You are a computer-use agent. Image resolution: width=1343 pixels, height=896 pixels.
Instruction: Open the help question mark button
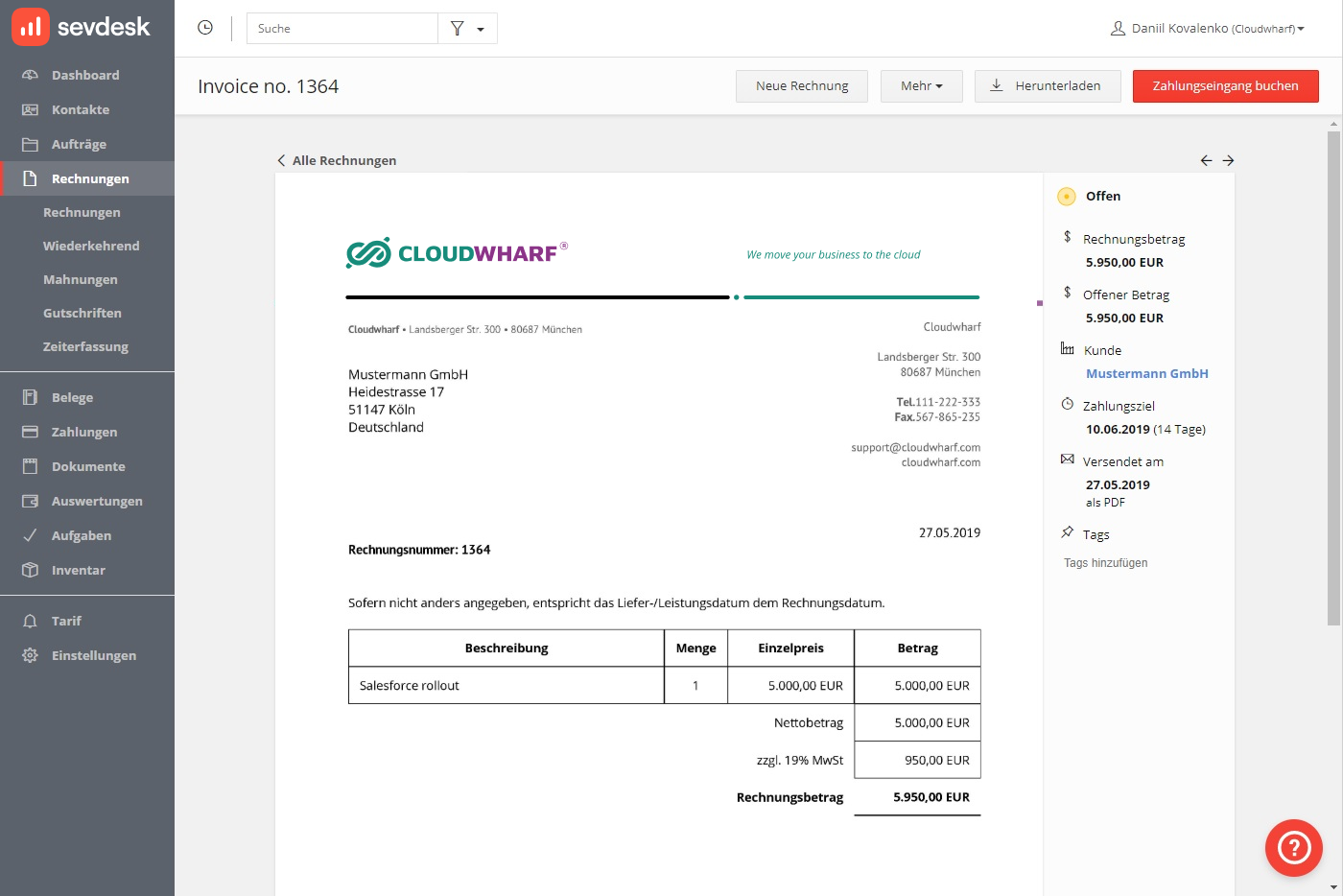tap(1294, 848)
